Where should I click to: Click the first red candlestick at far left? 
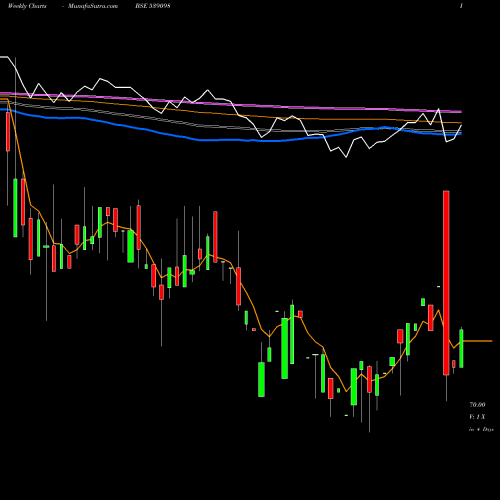(8, 132)
